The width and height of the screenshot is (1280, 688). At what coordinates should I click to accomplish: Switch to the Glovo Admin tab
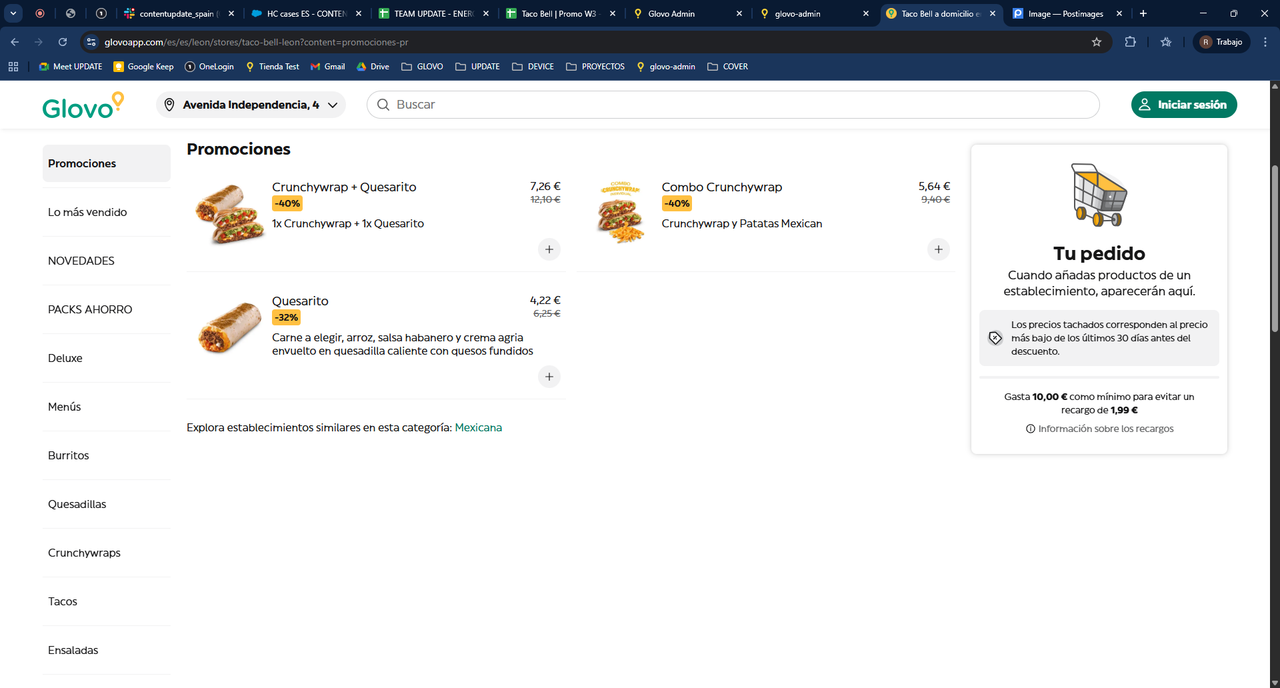point(687,14)
